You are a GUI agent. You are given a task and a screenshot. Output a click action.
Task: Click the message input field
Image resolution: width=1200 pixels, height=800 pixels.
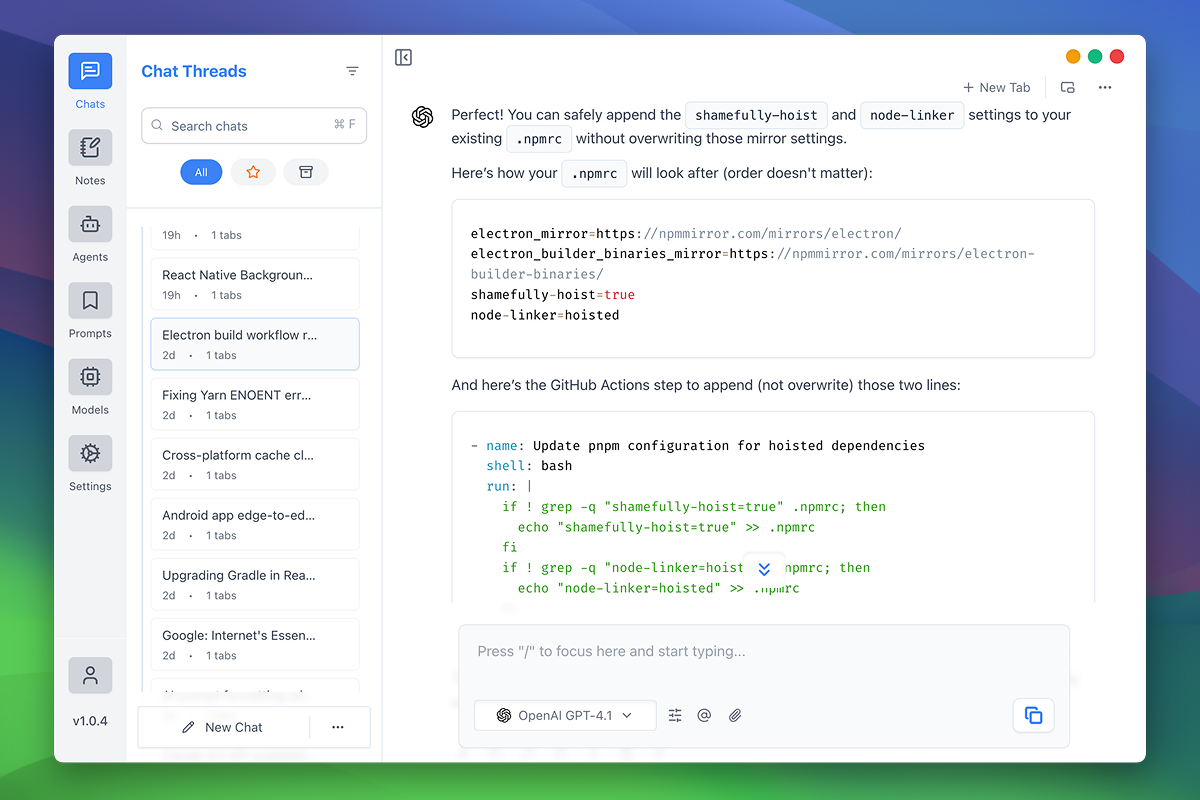[x=764, y=652]
